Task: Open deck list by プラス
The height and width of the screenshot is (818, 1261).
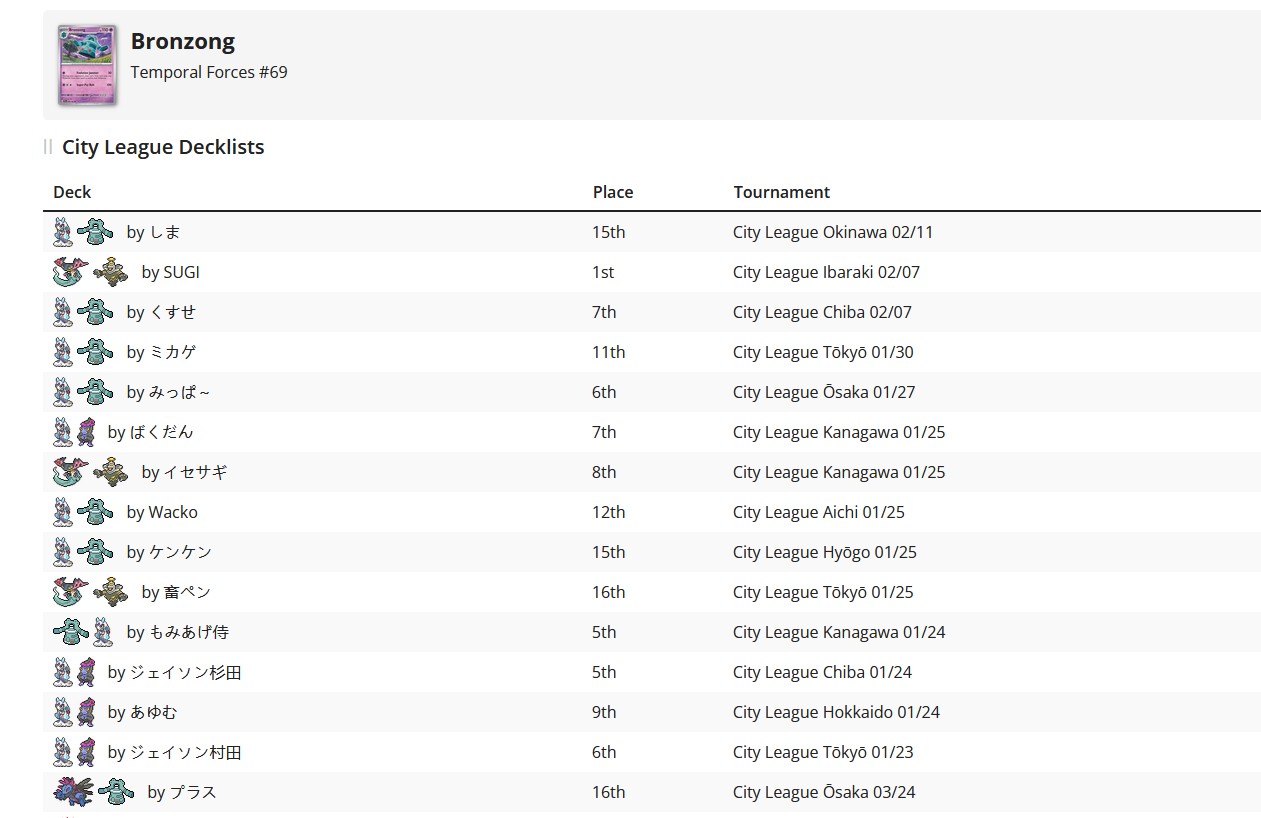Action: (x=182, y=792)
